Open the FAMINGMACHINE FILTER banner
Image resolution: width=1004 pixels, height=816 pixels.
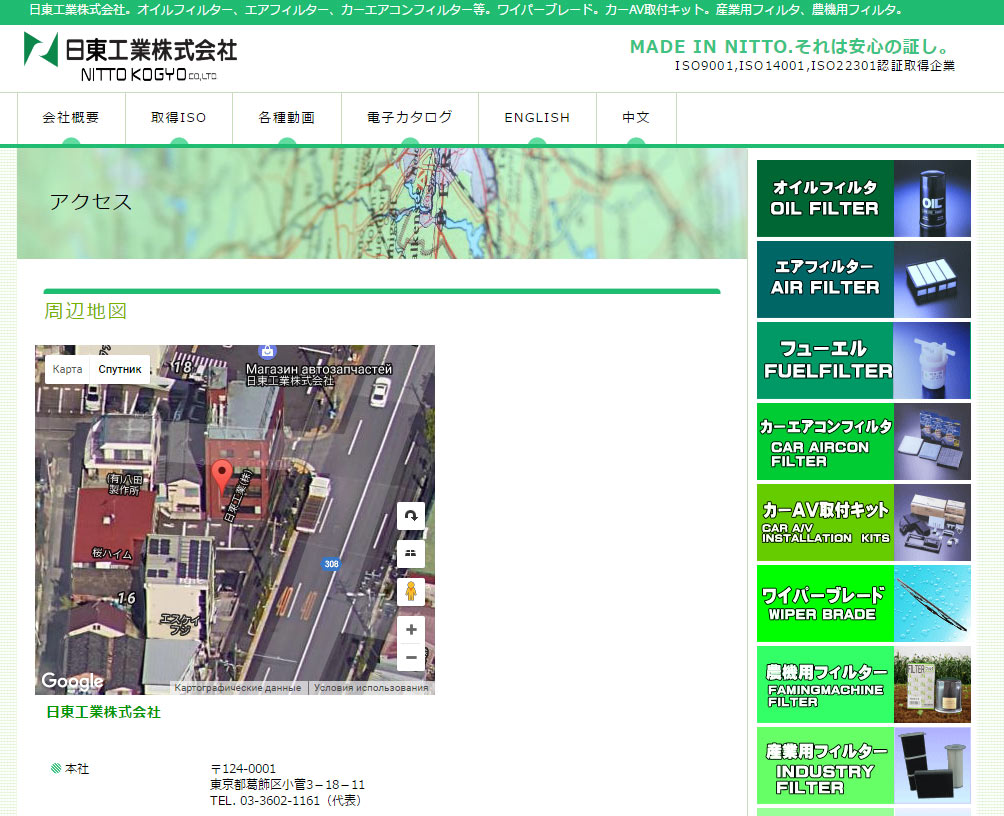pyautogui.click(x=863, y=684)
